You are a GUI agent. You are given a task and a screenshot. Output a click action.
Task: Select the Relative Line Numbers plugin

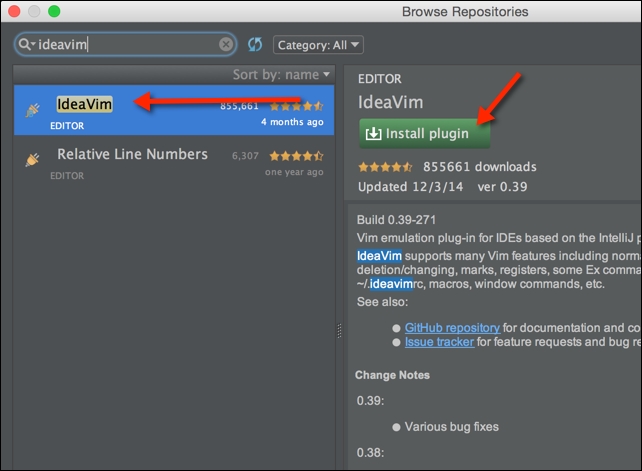[174, 161]
